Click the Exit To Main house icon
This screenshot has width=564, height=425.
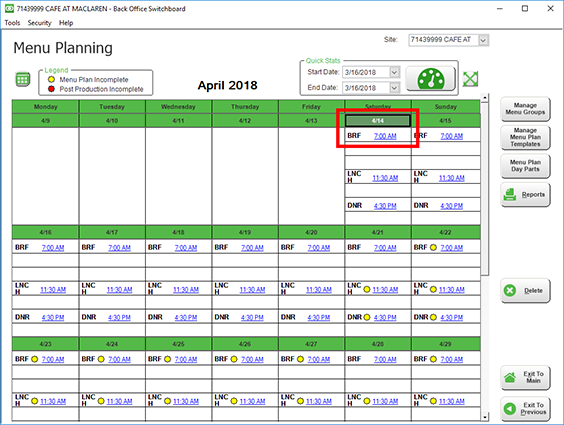coord(510,377)
